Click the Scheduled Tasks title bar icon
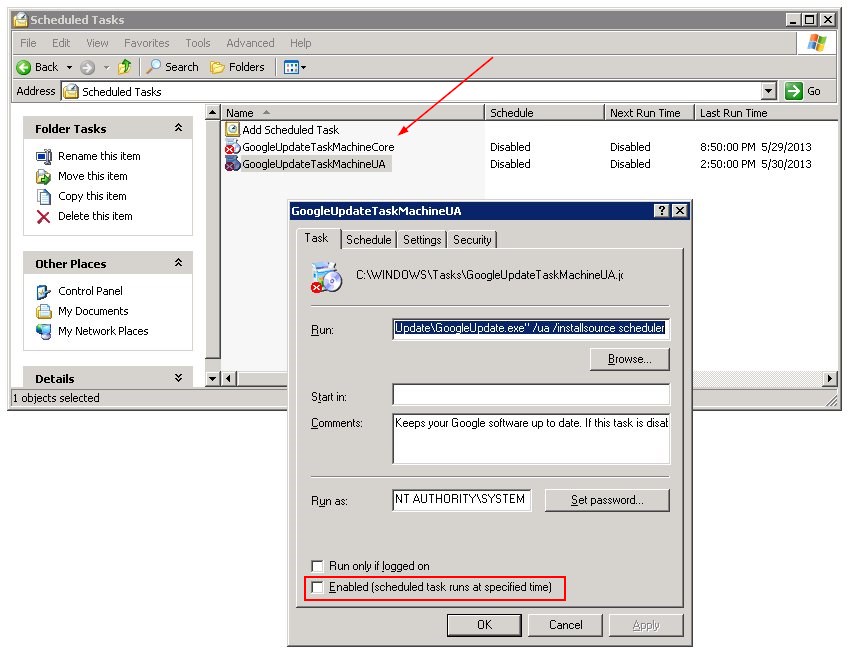Image resolution: width=852 pixels, height=656 pixels. [x=21, y=20]
